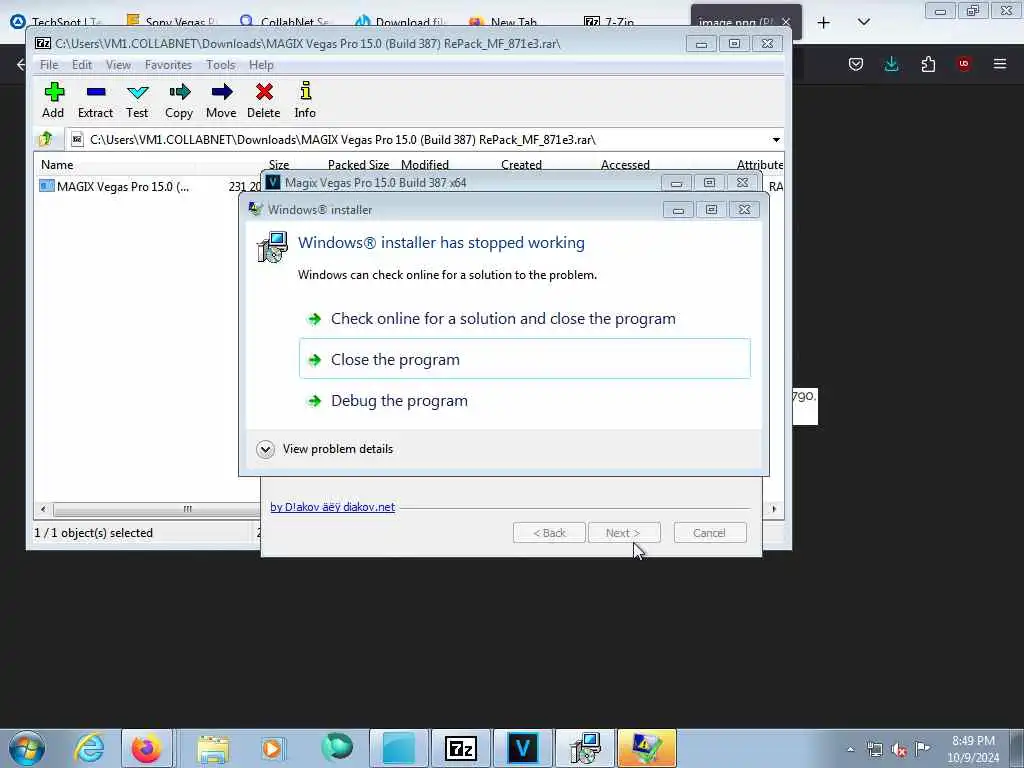This screenshot has width=1024, height=768.
Task: Select Windows Installer taskbar icon
Action: (585, 748)
